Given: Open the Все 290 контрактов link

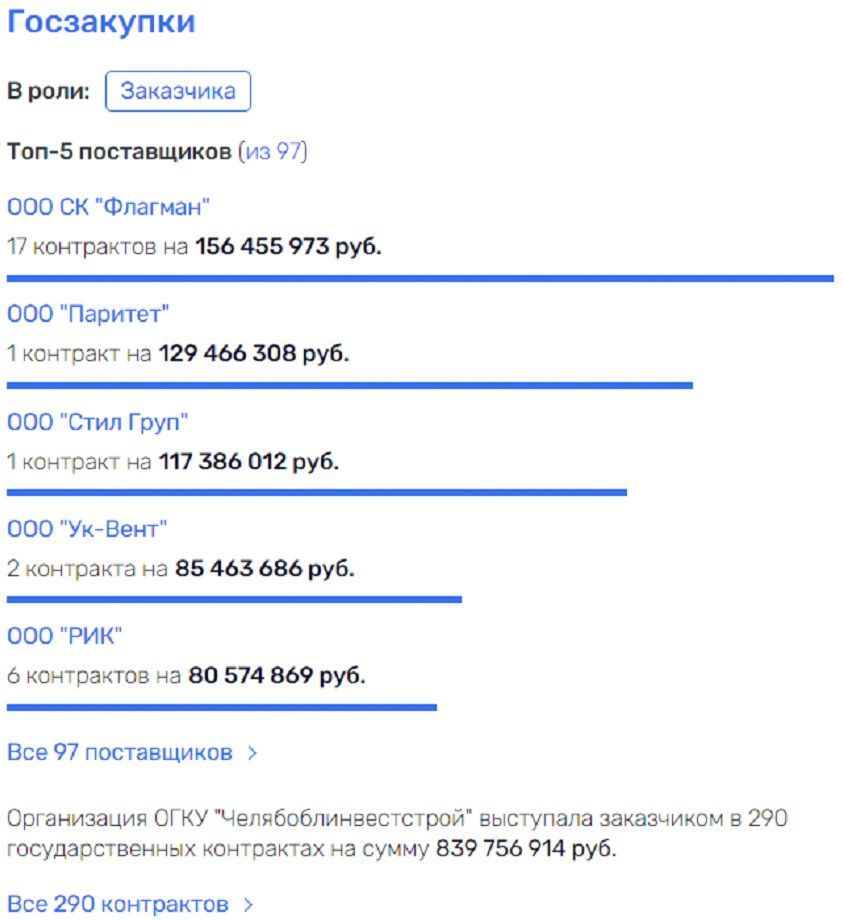Looking at the screenshot, I should coord(117,904).
